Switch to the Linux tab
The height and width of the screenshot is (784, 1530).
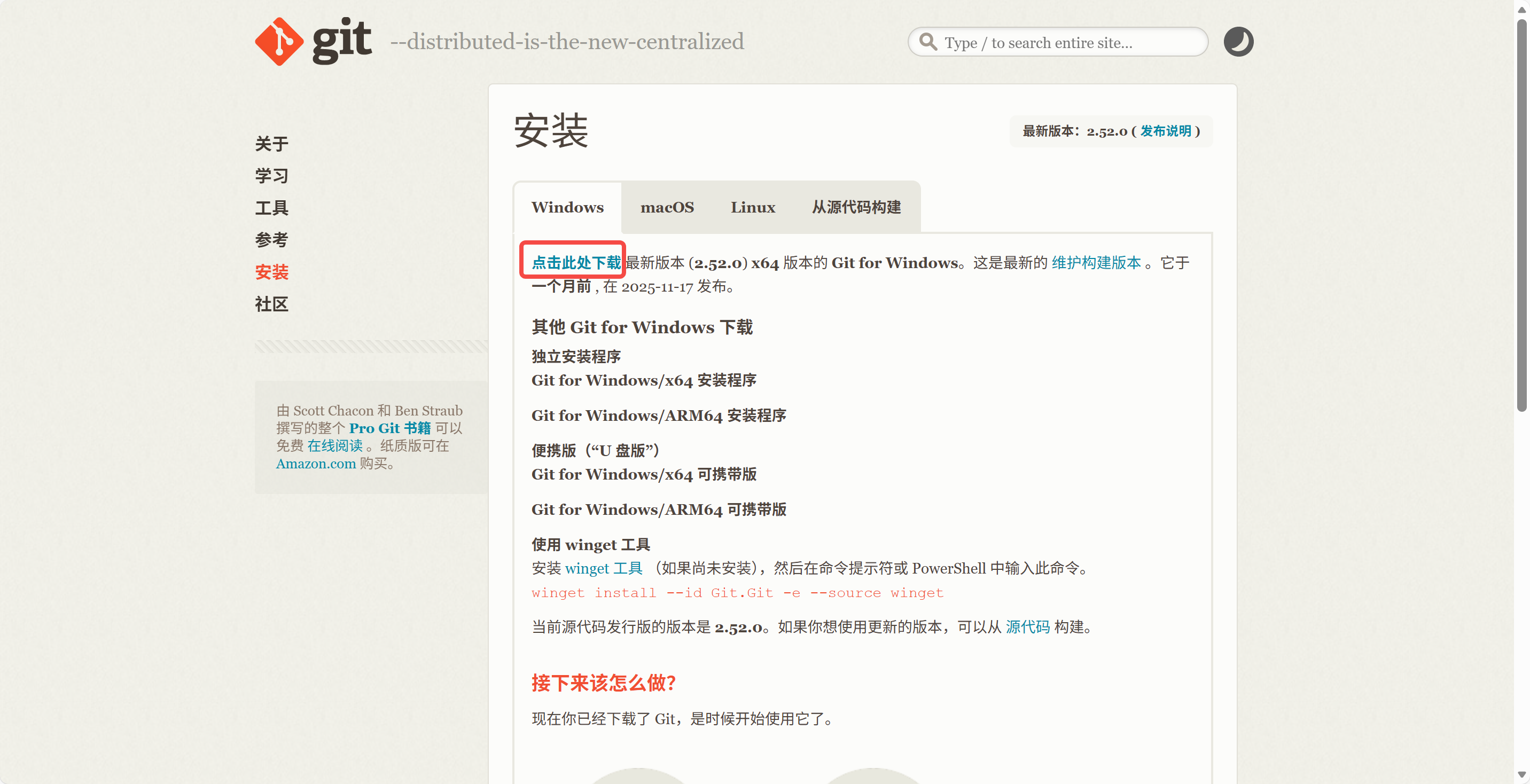click(x=753, y=207)
